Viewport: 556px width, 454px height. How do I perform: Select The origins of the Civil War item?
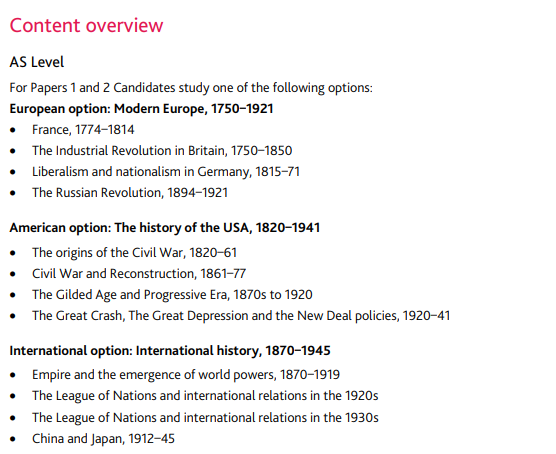(x=134, y=253)
